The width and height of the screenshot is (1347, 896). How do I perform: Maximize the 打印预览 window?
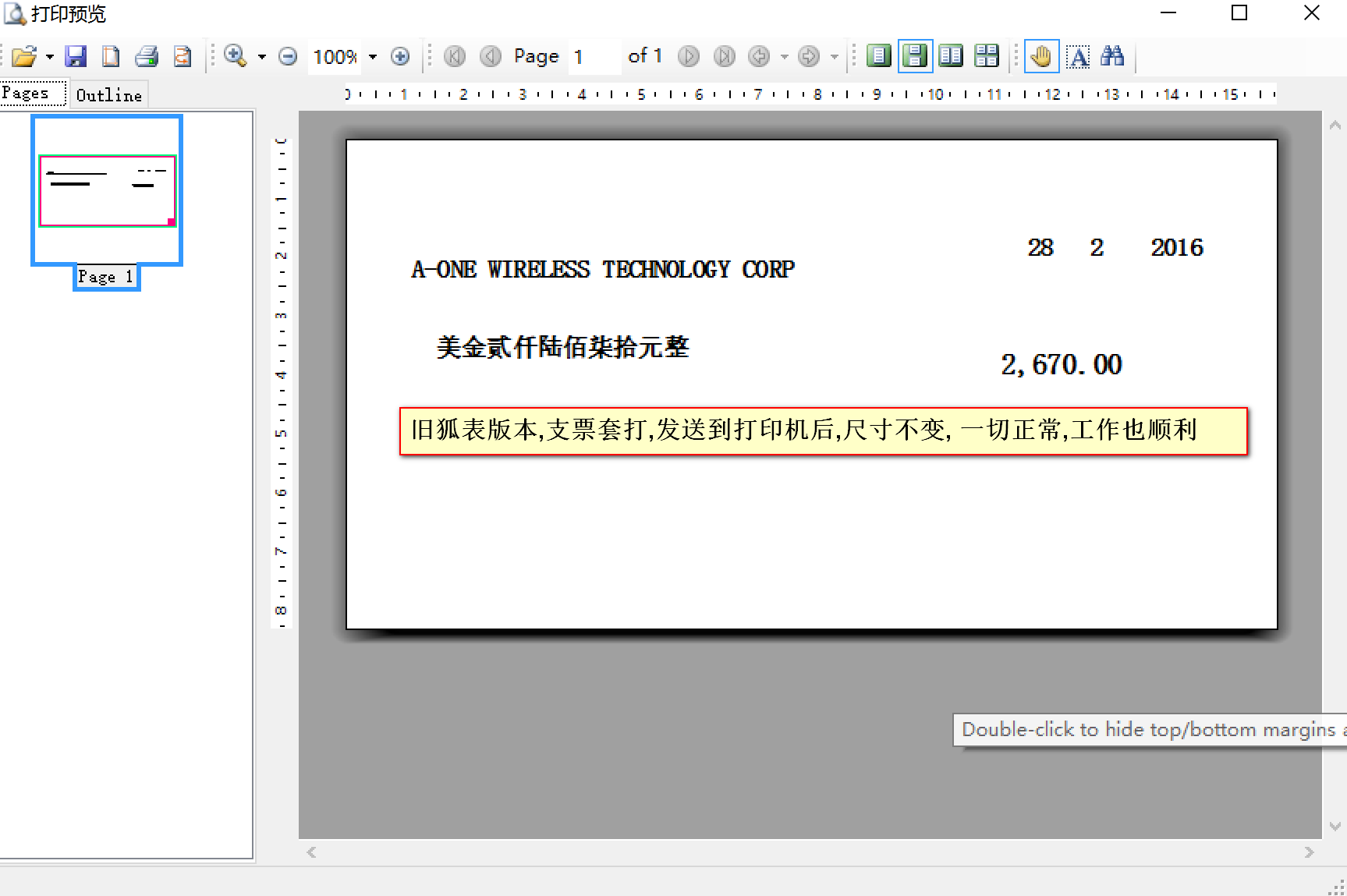[1239, 12]
